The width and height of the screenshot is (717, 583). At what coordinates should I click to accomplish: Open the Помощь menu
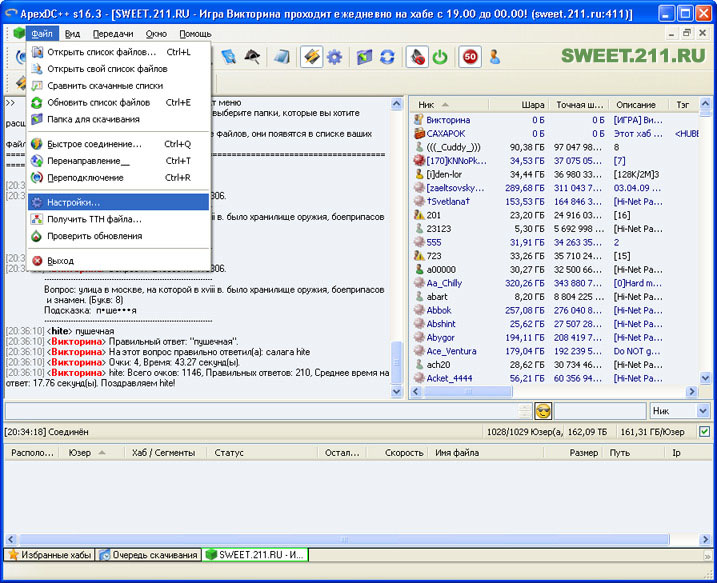tap(195, 34)
